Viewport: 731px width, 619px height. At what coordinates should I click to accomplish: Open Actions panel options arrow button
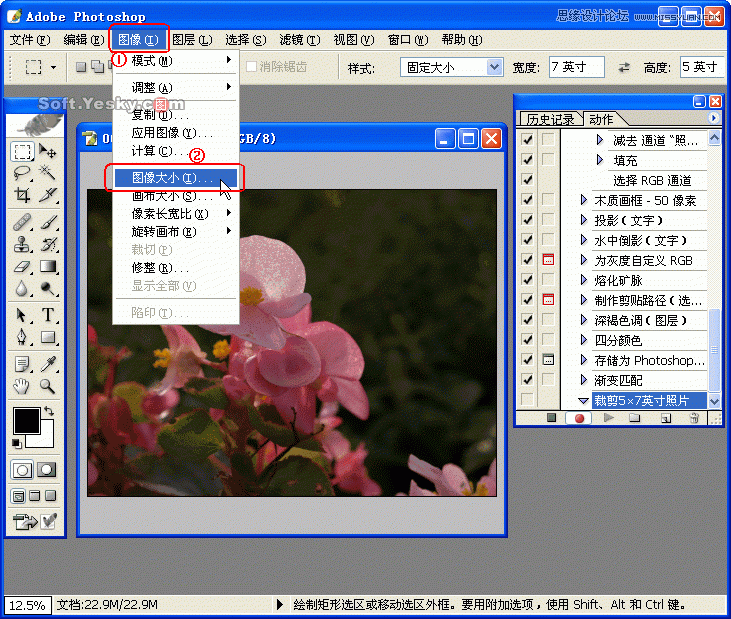[713, 118]
